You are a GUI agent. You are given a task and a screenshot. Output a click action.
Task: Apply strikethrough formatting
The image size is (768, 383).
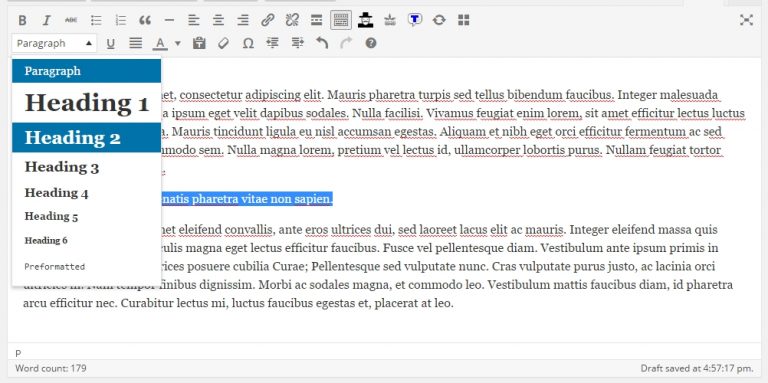pos(71,20)
